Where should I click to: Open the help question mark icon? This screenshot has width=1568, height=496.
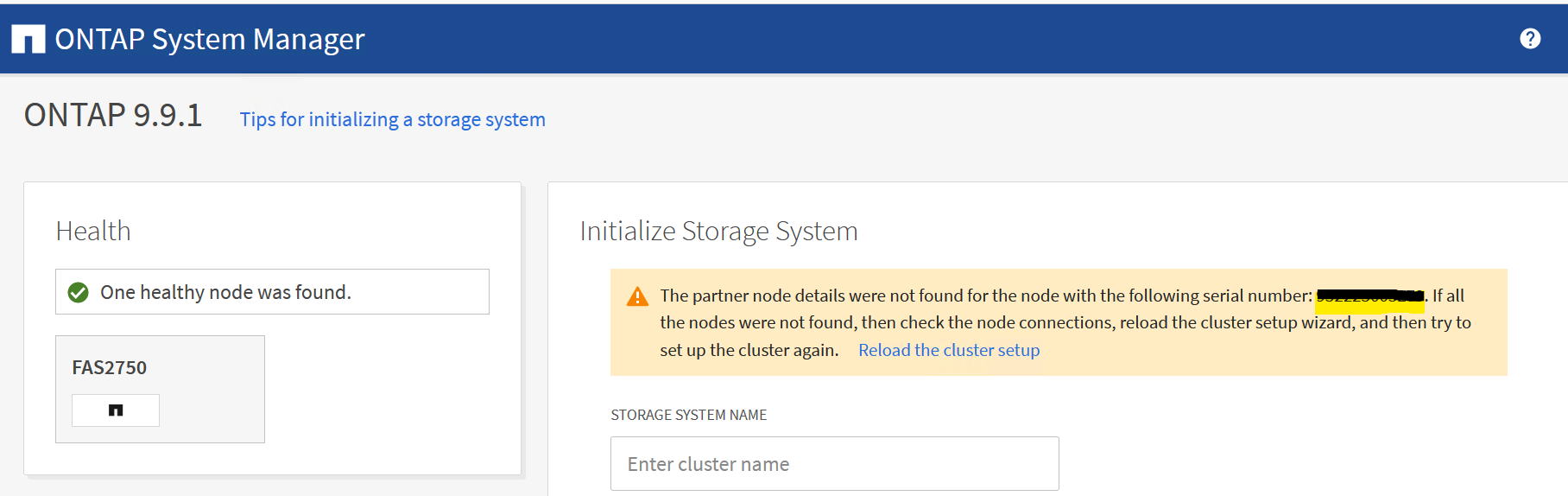click(1529, 39)
